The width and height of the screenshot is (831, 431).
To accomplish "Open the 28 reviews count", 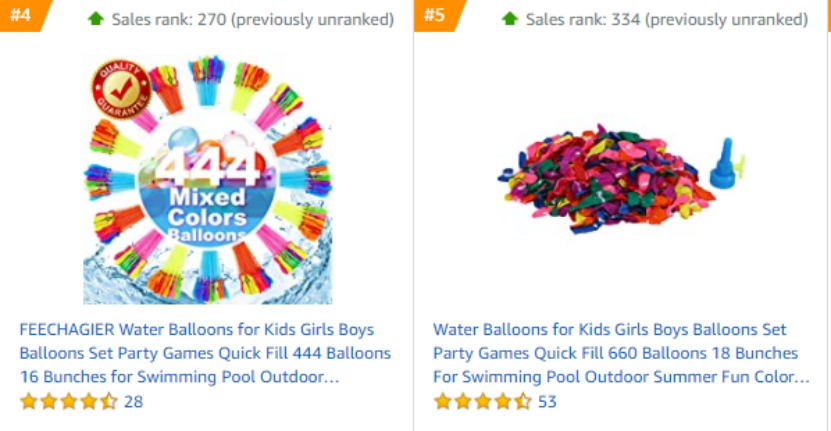I will (134, 402).
